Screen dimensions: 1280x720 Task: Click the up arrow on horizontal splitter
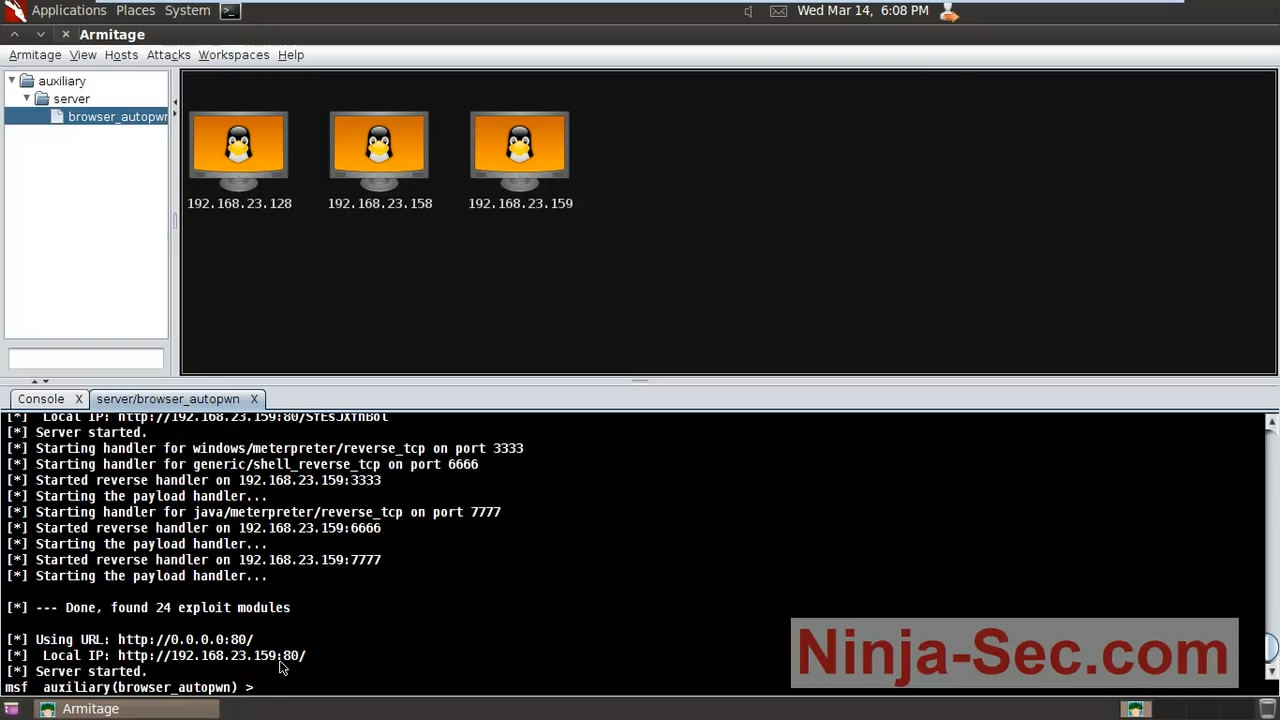coord(35,381)
